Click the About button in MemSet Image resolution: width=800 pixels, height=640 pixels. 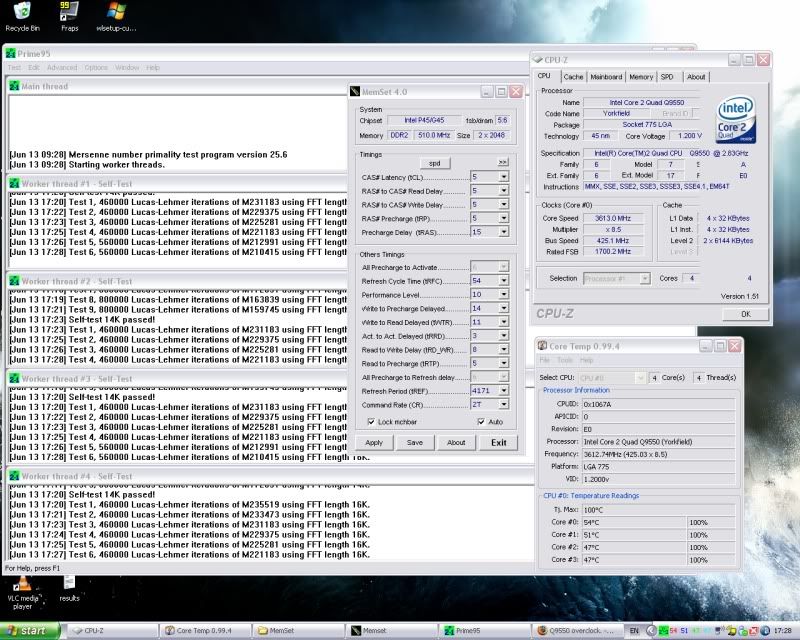tap(456, 442)
